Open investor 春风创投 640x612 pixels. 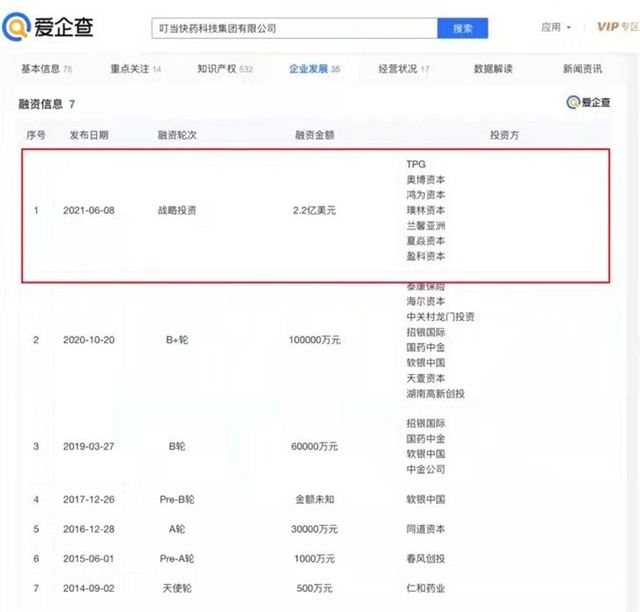[426, 559]
